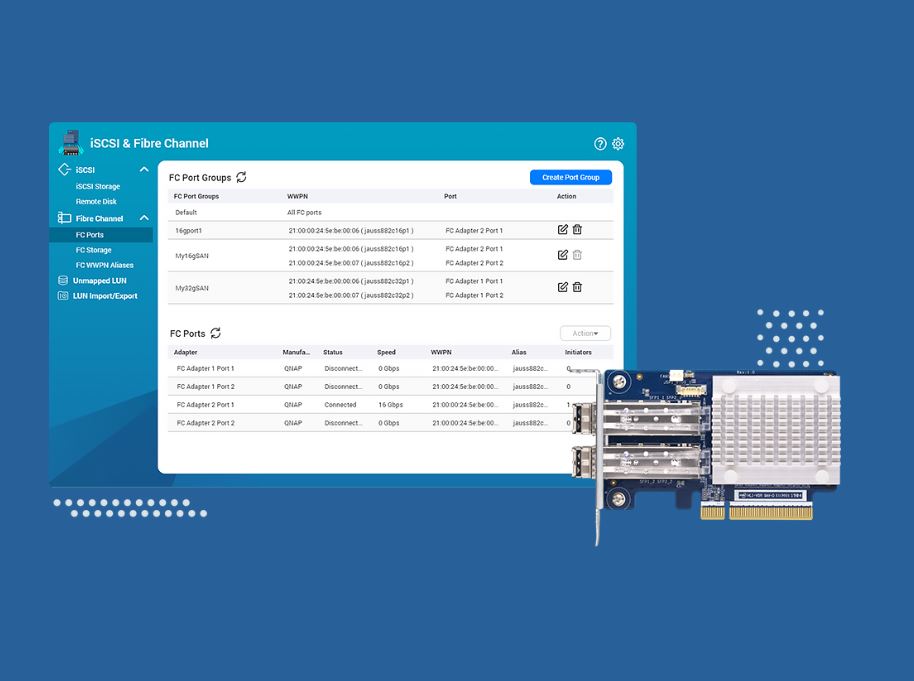Open FC WWPN Aliases page
This screenshot has height=681, width=914.
(104, 265)
